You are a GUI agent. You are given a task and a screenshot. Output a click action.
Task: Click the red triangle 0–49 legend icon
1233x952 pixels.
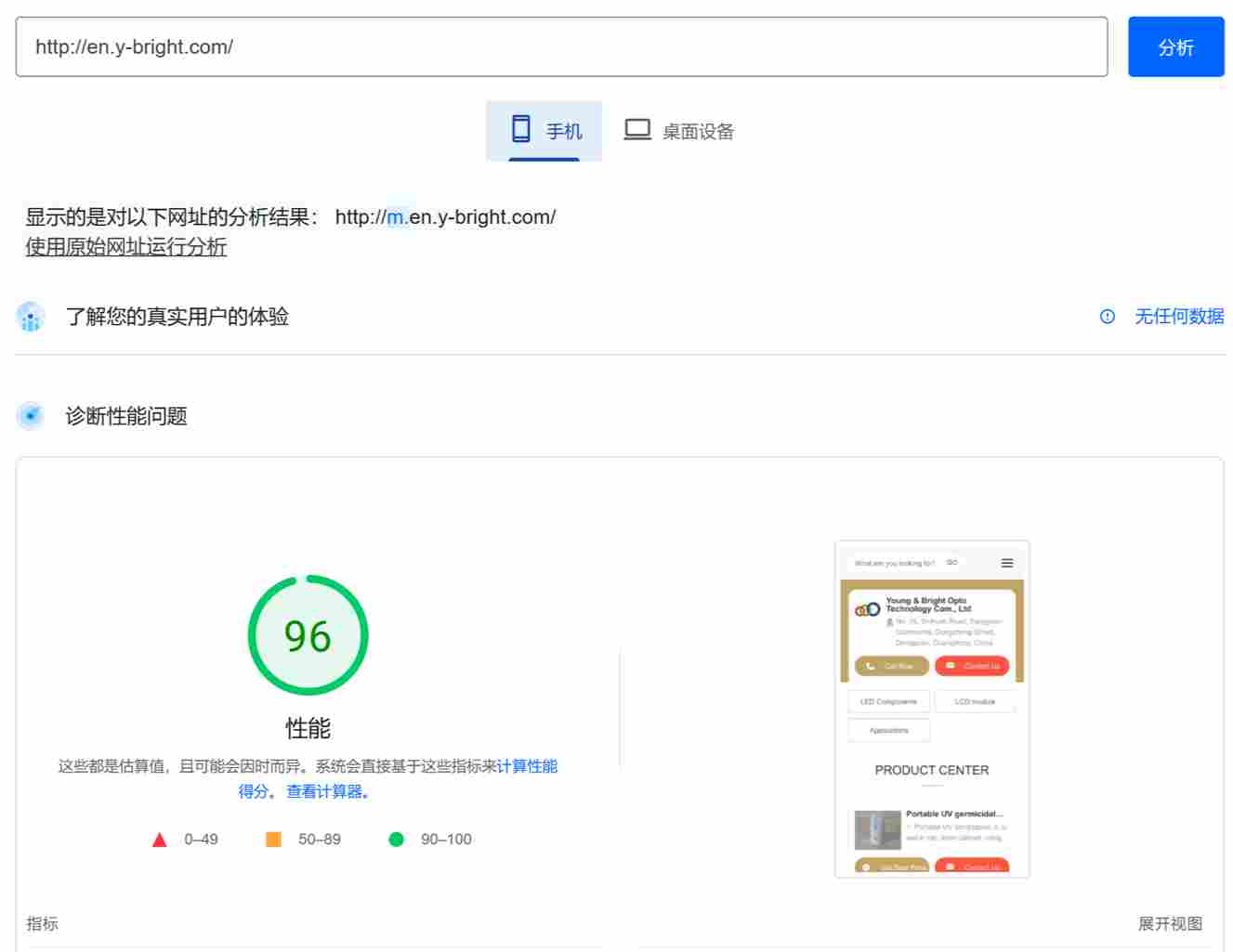(158, 839)
